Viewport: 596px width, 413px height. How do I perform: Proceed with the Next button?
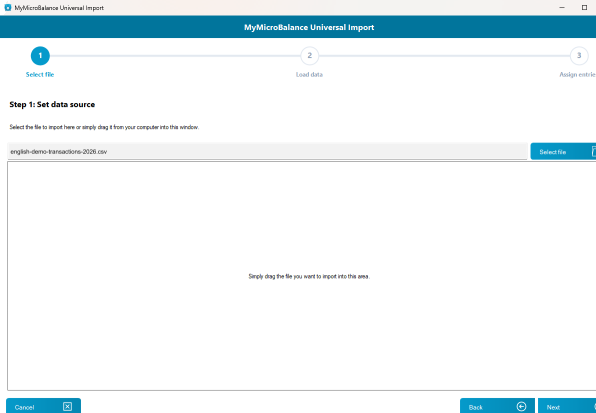click(567, 406)
